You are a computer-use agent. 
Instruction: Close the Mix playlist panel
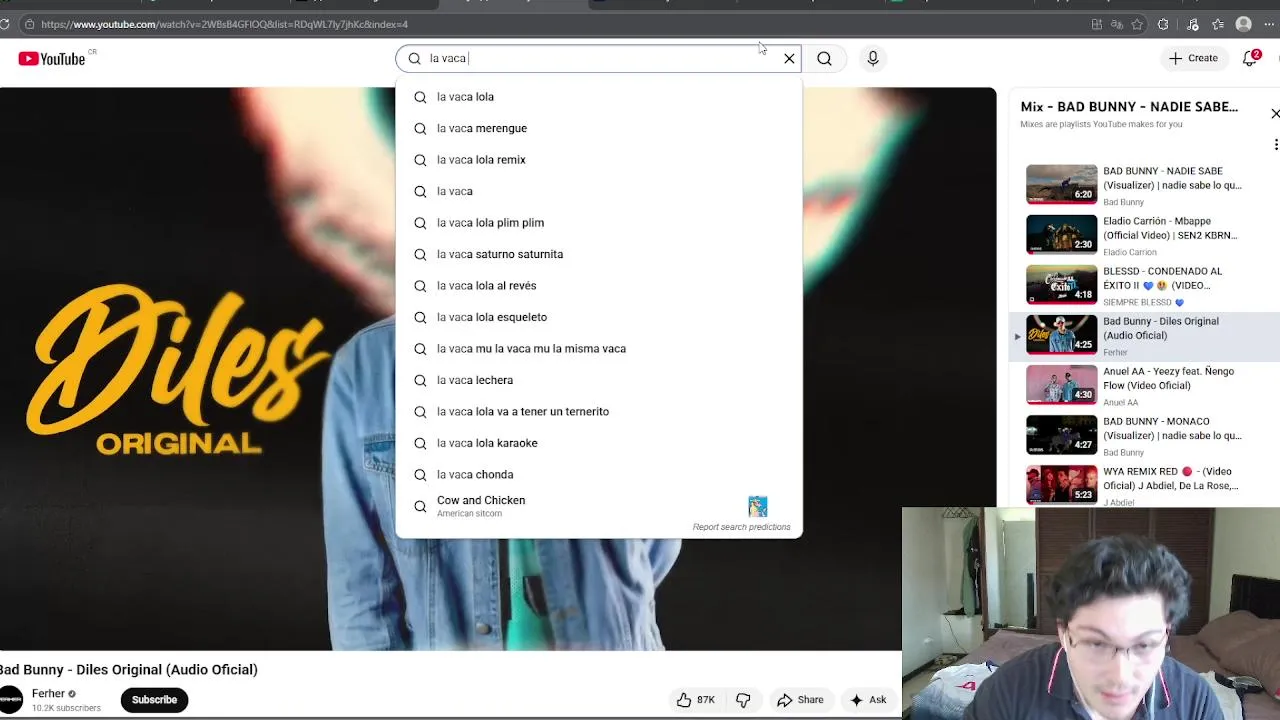1274,114
